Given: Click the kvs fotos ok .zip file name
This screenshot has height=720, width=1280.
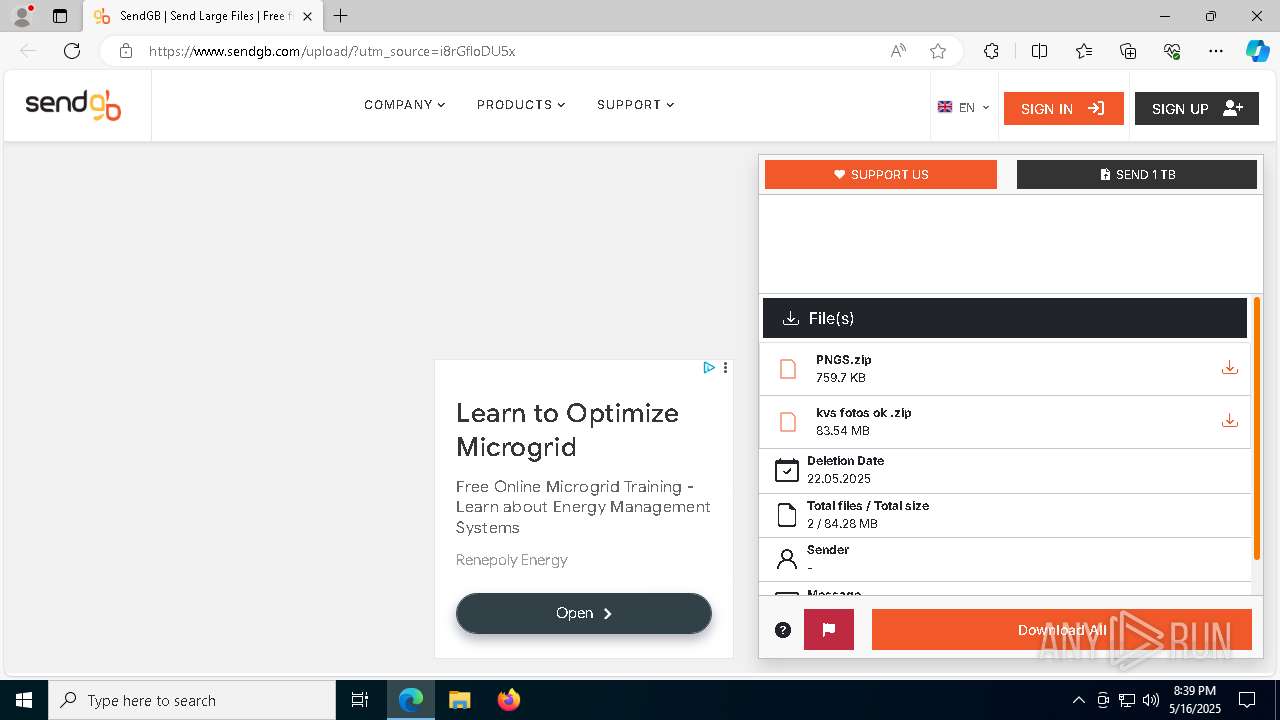Looking at the screenshot, I should [x=863, y=413].
